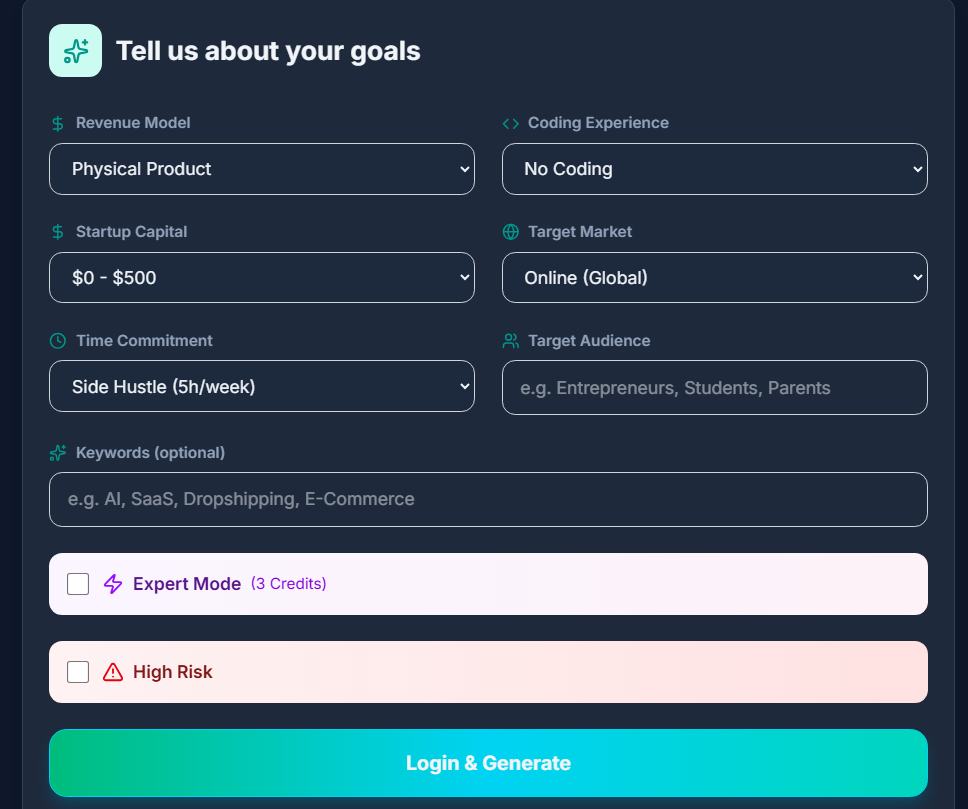968x809 pixels.
Task: Click the globe icon next to Target Market
Action: pos(510,231)
